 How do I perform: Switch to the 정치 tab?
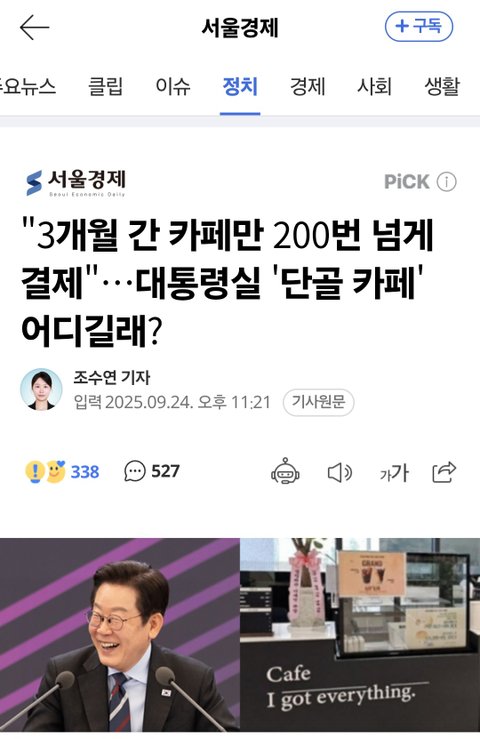[240, 87]
